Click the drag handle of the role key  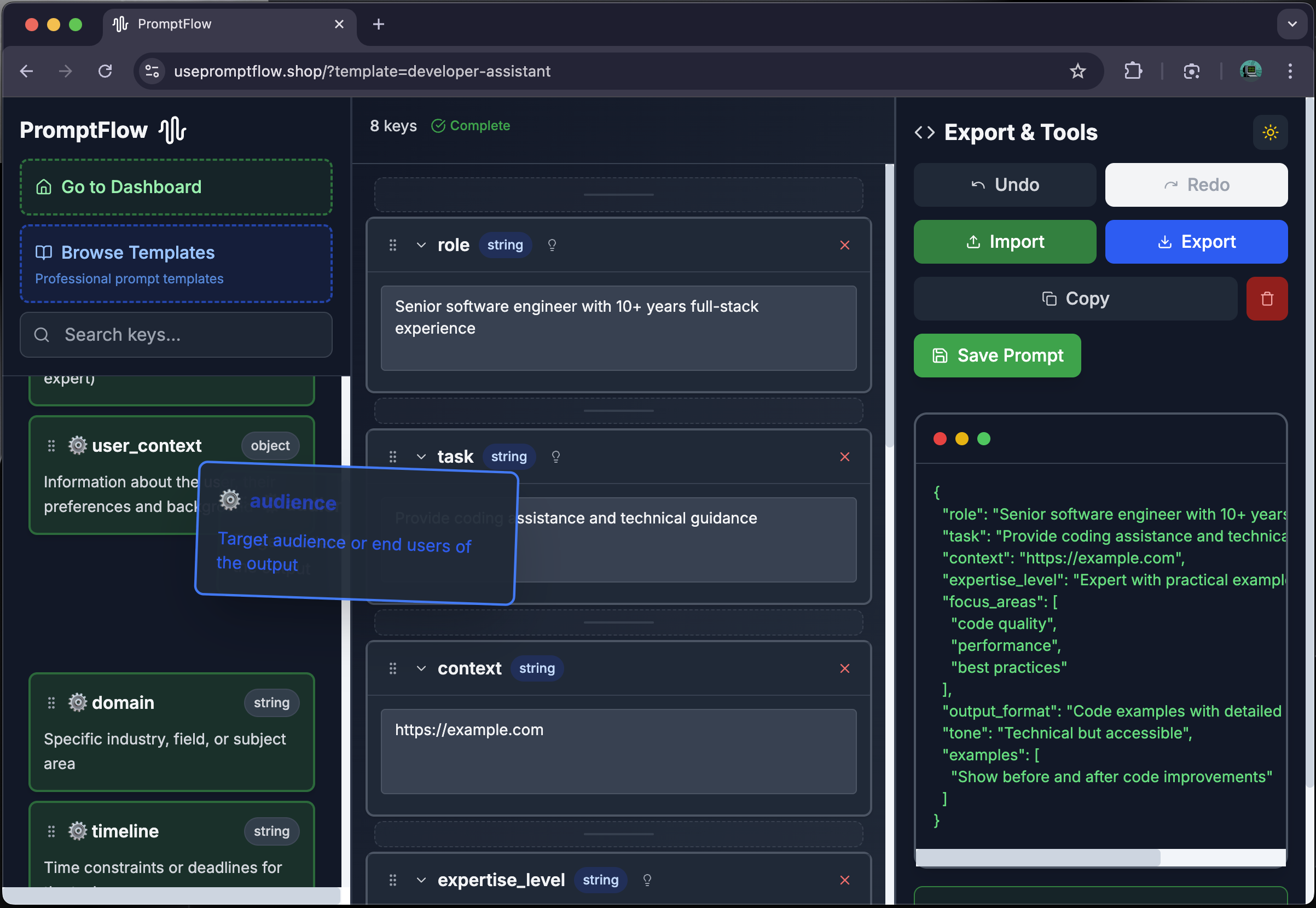[x=392, y=245]
